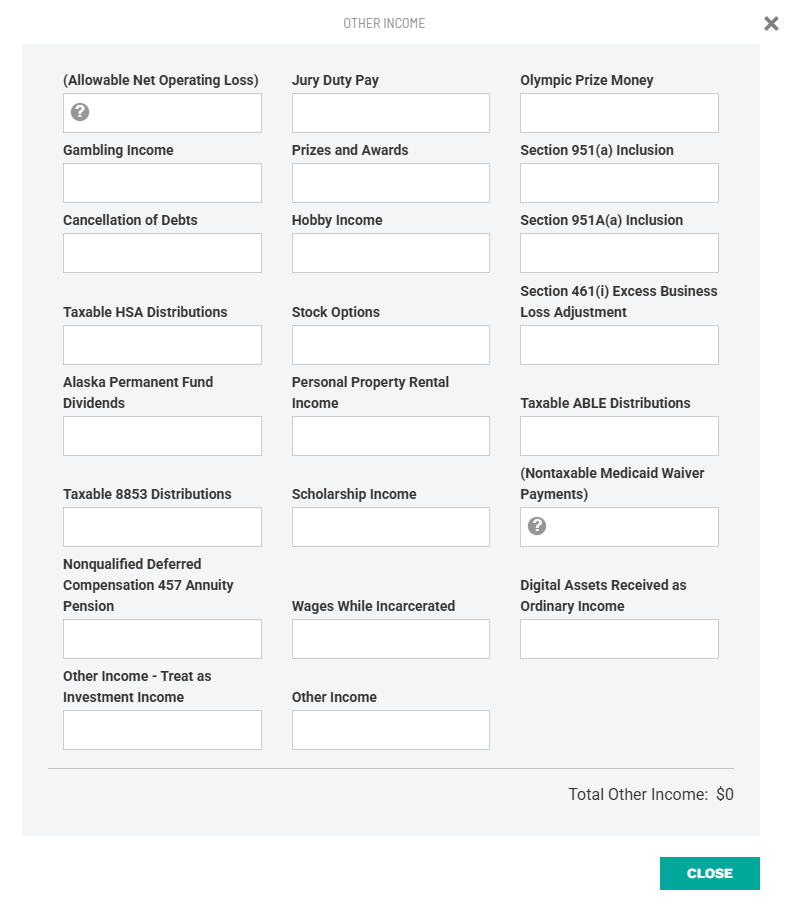Focus the Hobby Income field
Screen dimensions: 786x910
391,253
